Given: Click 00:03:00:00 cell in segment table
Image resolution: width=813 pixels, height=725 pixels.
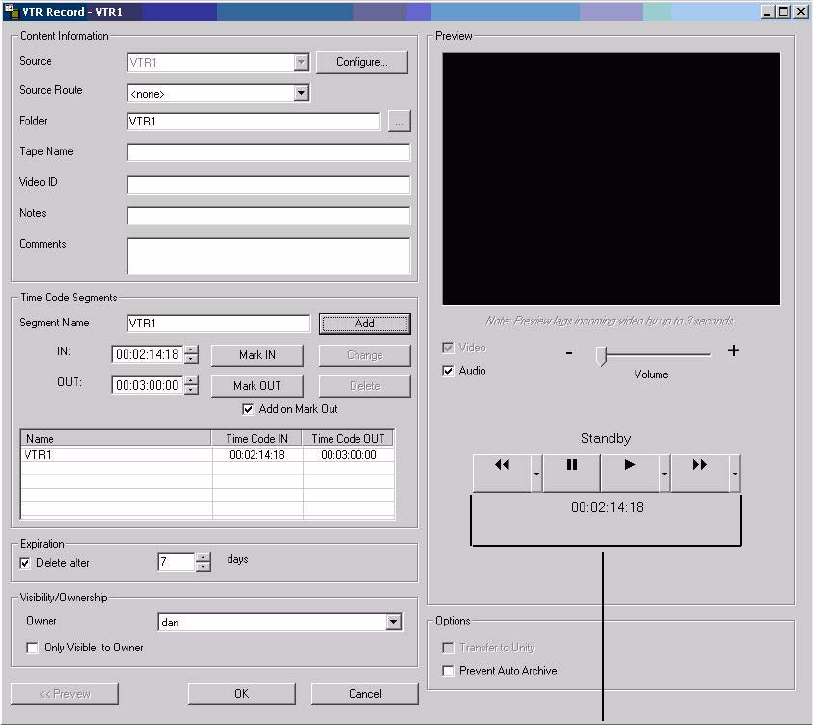Looking at the screenshot, I should tap(349, 455).
